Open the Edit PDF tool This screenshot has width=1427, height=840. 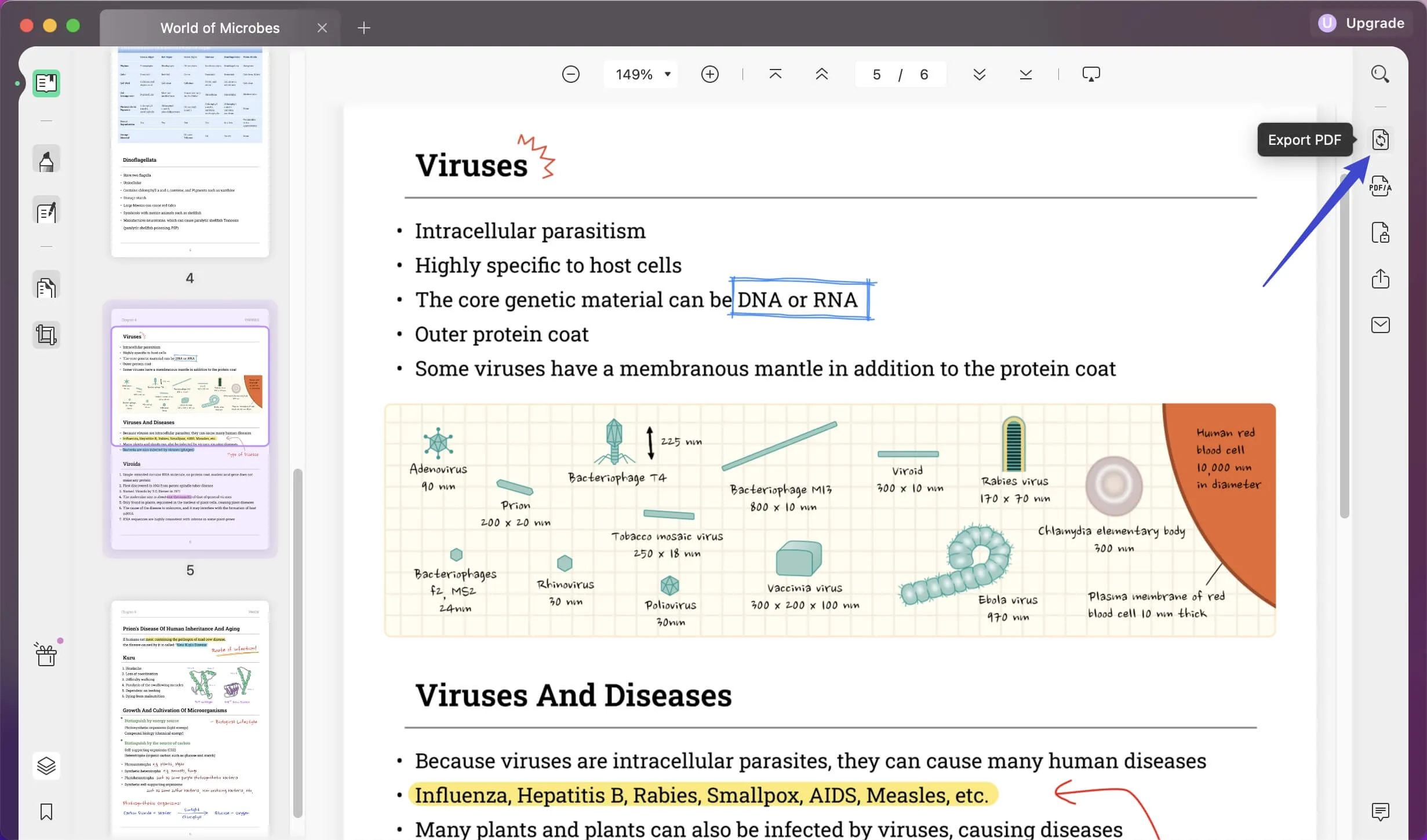[x=46, y=211]
